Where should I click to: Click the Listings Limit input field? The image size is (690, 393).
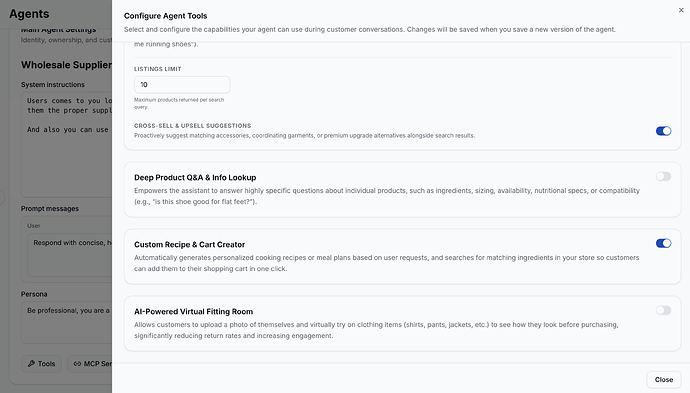point(182,84)
